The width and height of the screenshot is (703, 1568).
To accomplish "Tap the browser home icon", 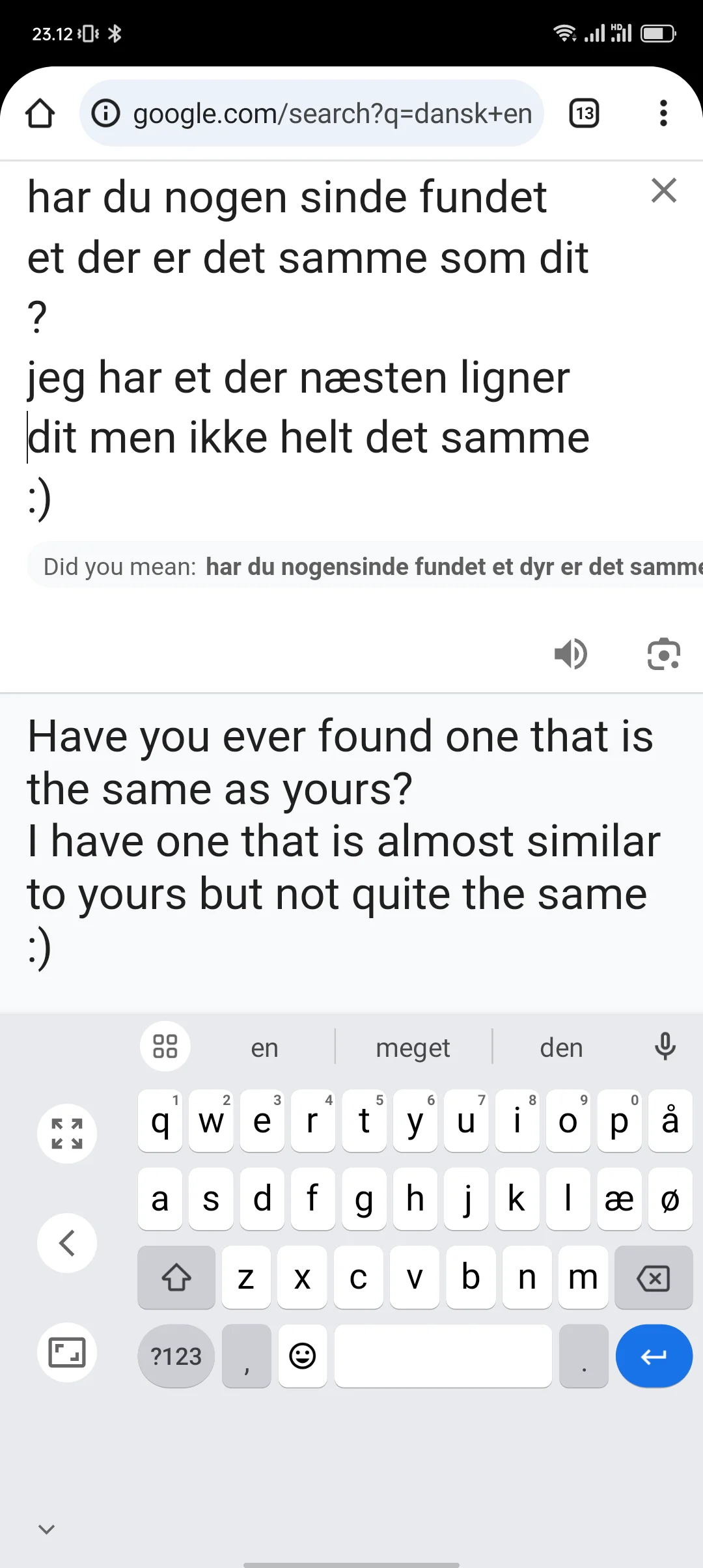I will click(x=40, y=113).
